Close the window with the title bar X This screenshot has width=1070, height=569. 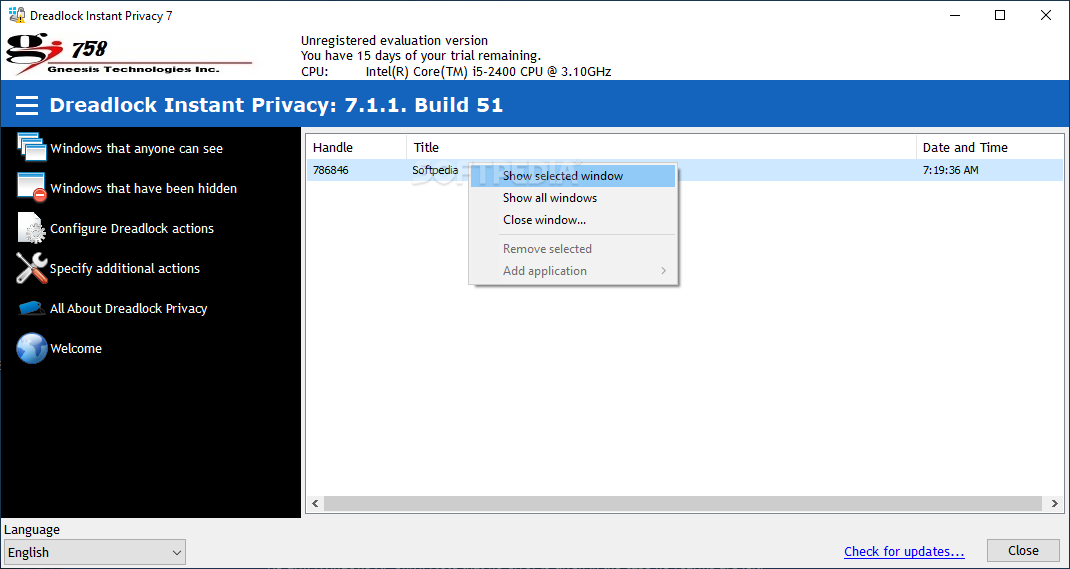1045,15
